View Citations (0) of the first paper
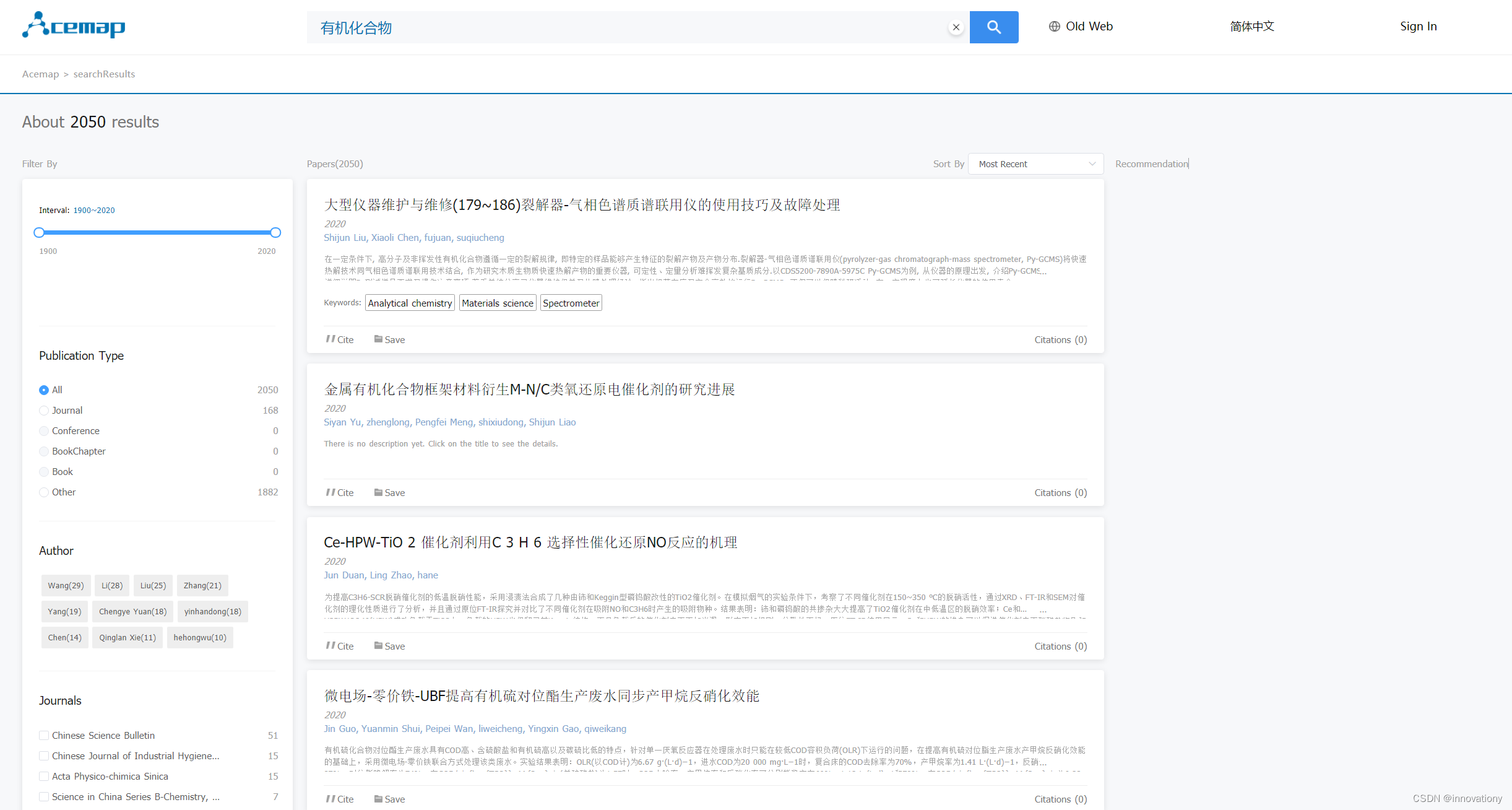Image resolution: width=1512 pixels, height=810 pixels. 1061,340
